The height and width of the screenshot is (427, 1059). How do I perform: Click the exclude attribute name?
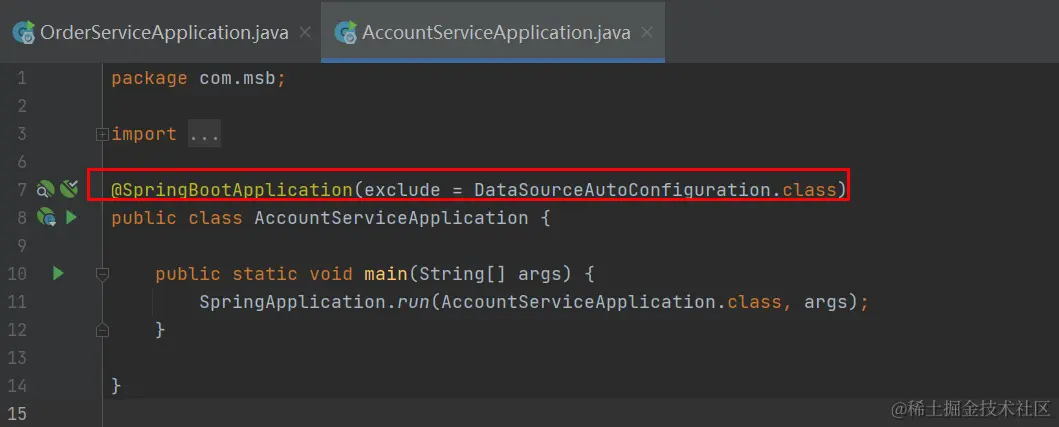(x=402, y=191)
